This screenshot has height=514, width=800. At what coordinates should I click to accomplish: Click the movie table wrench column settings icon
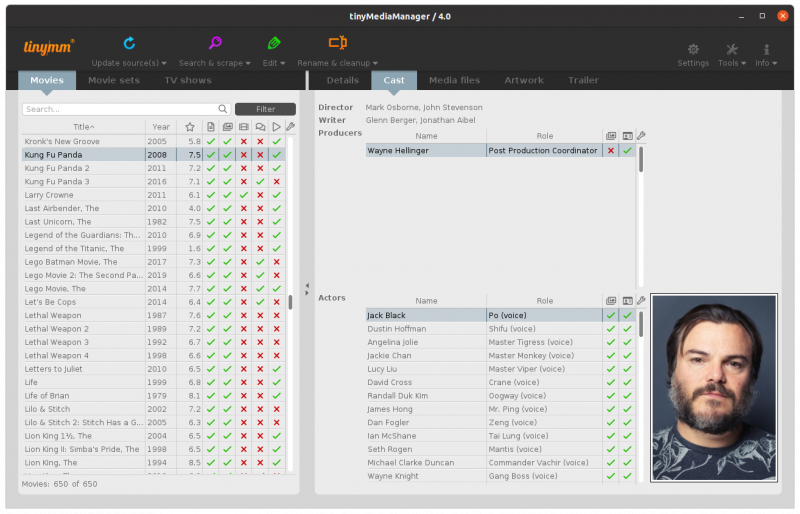[x=290, y=127]
